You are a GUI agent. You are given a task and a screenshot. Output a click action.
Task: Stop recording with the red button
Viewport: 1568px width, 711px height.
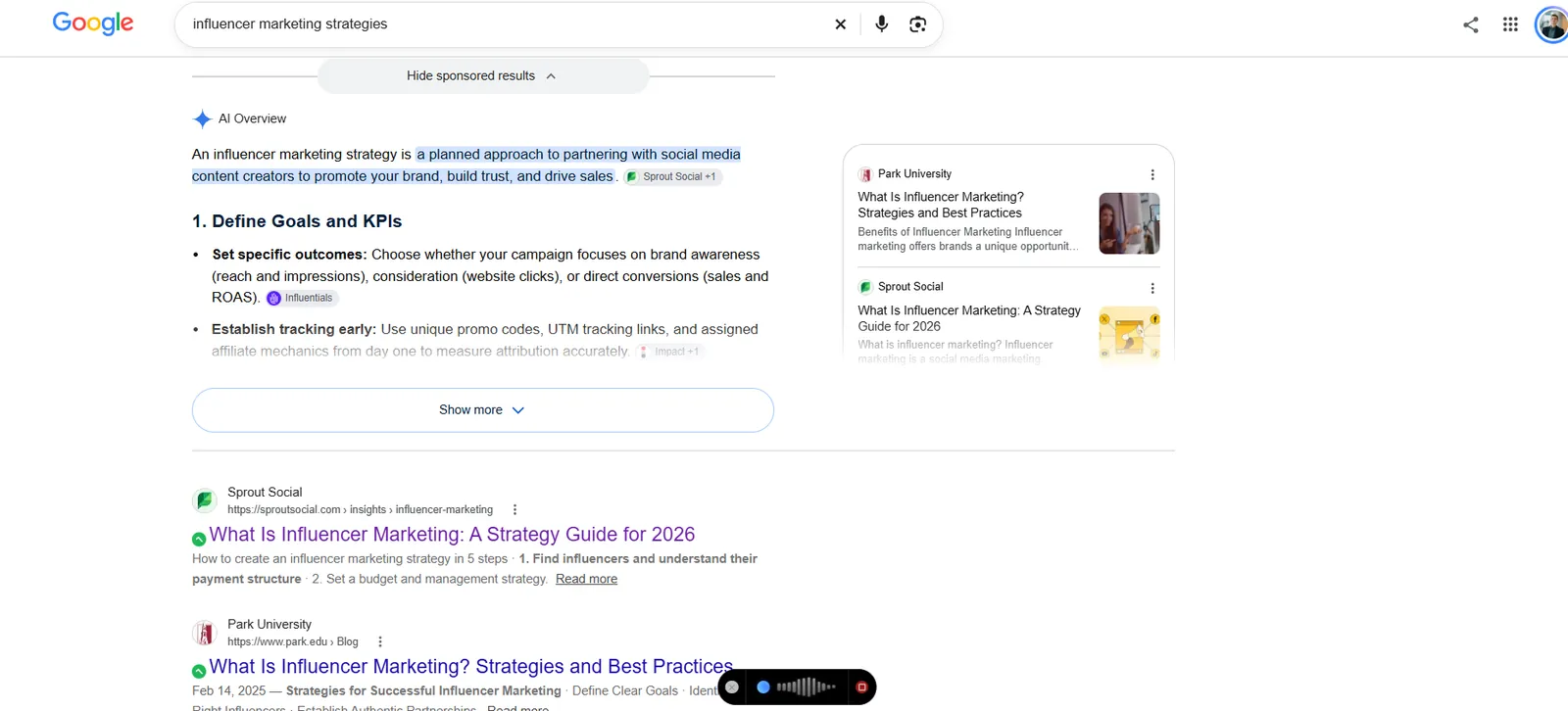[861, 687]
